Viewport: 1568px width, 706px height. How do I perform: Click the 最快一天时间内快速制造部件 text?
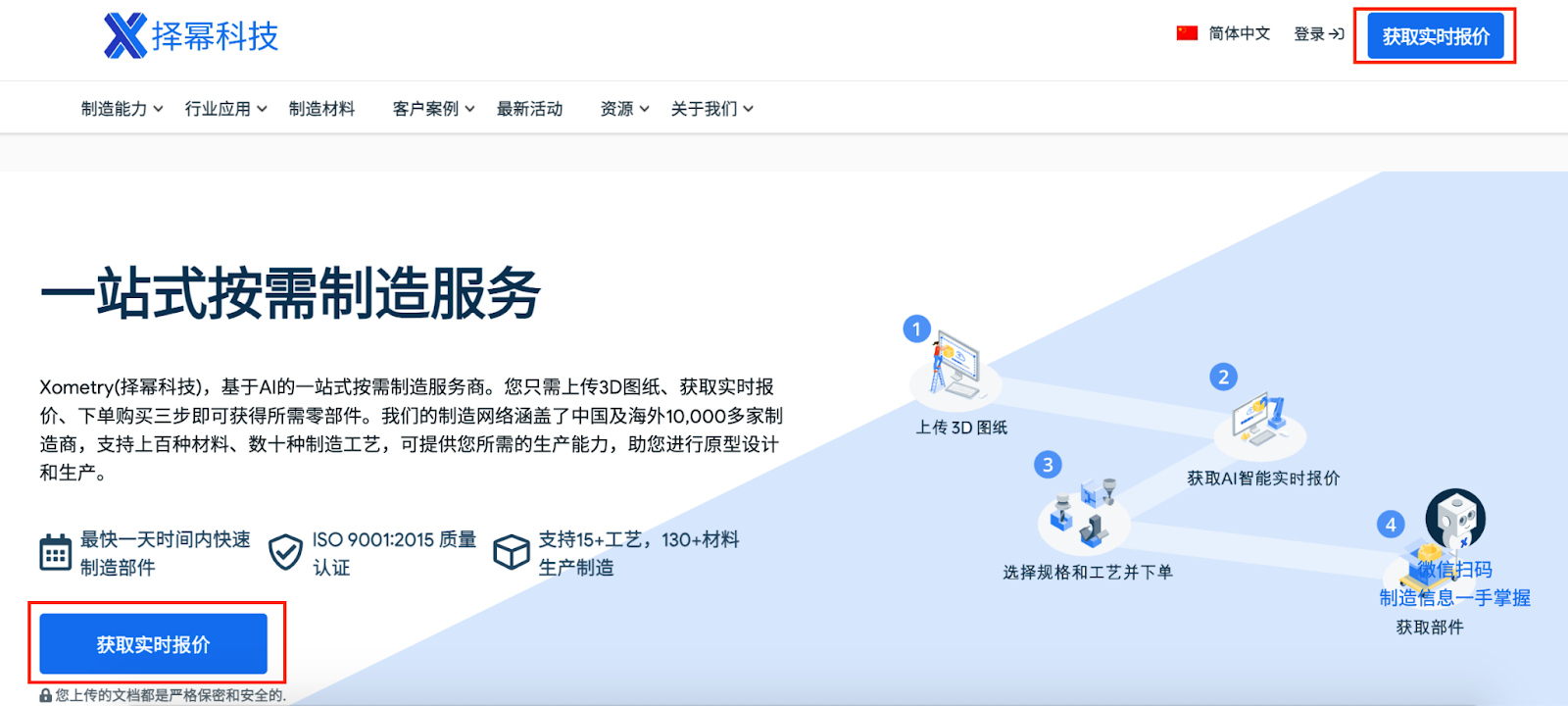pyautogui.click(x=165, y=553)
